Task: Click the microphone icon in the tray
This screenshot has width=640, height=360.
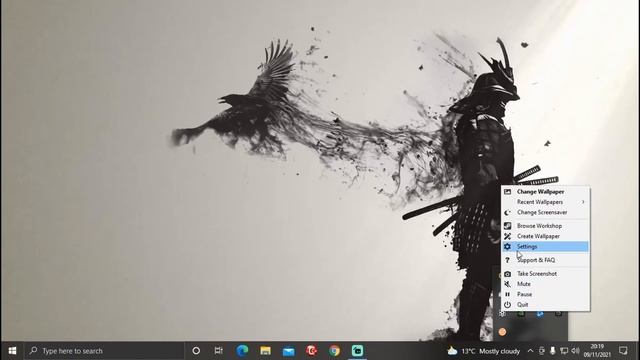Action: tap(553, 351)
